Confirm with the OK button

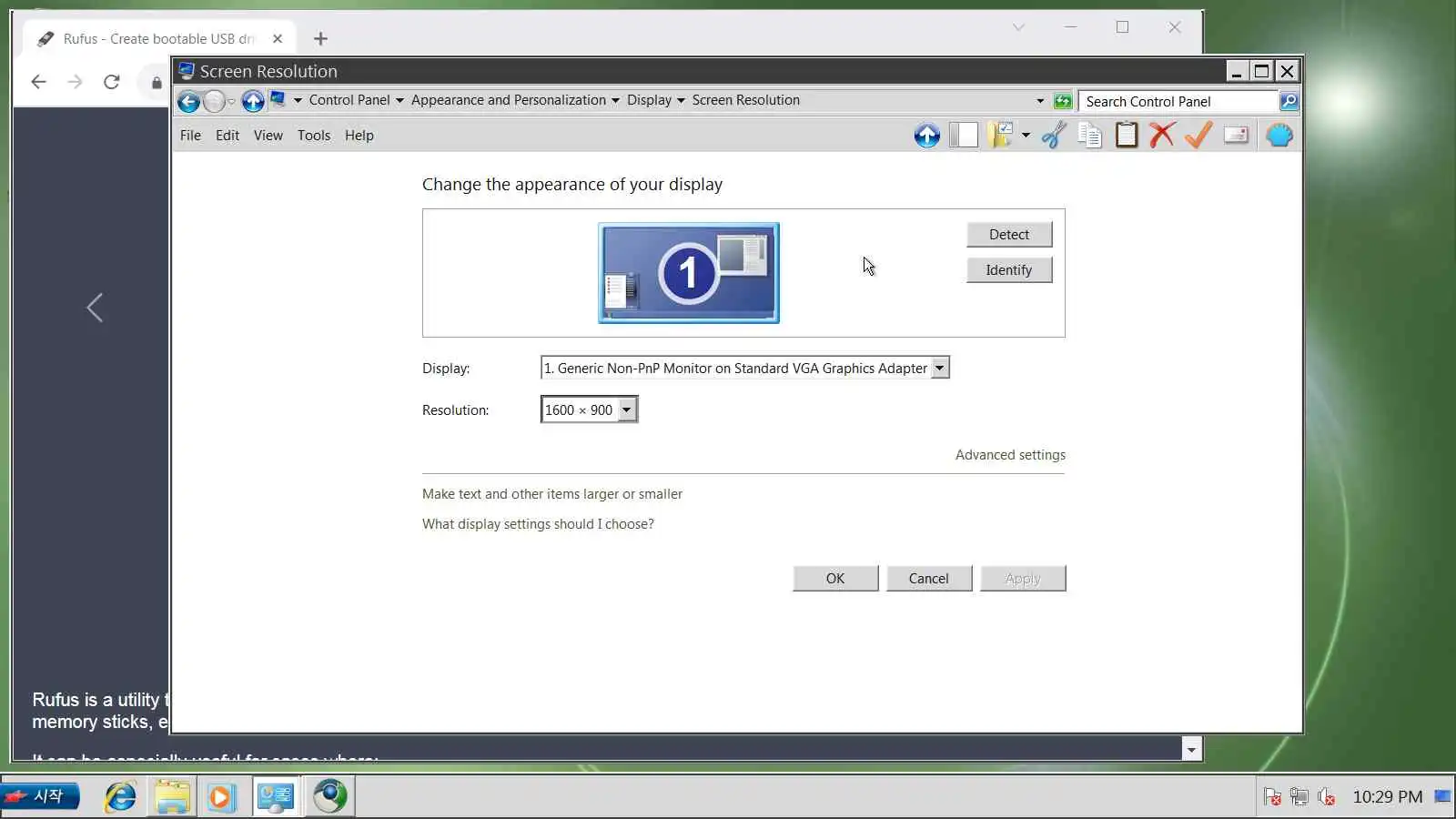point(835,578)
